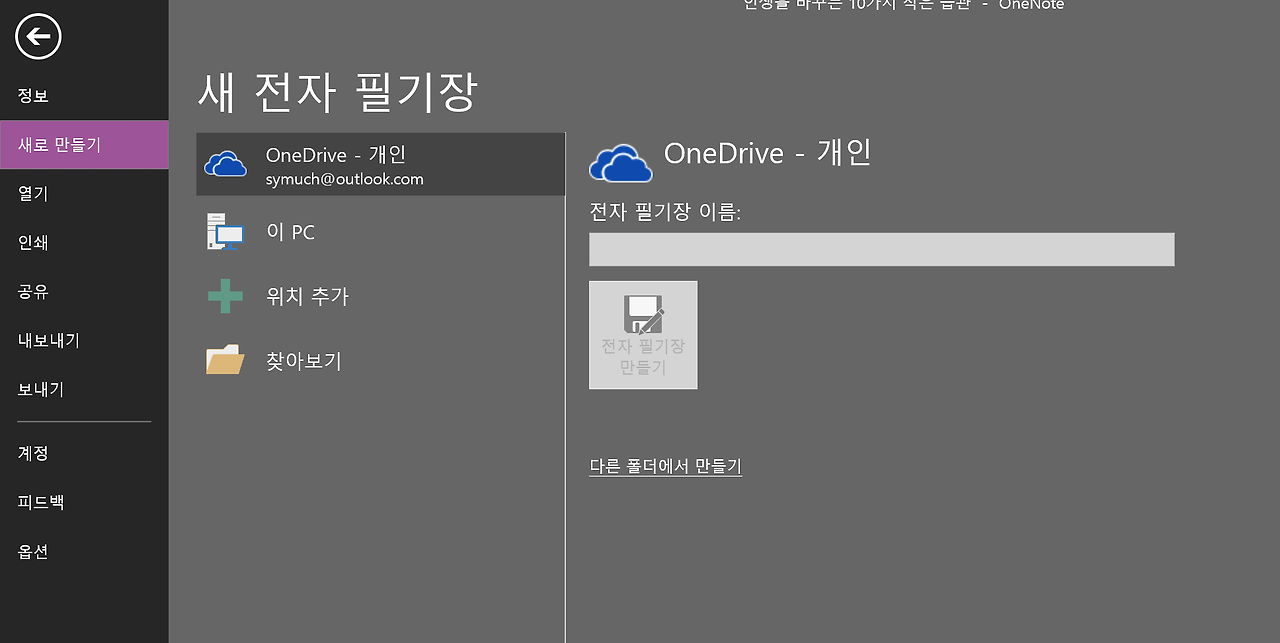
Task: Select OneDrive - 개인 row in location list
Action: point(381,164)
